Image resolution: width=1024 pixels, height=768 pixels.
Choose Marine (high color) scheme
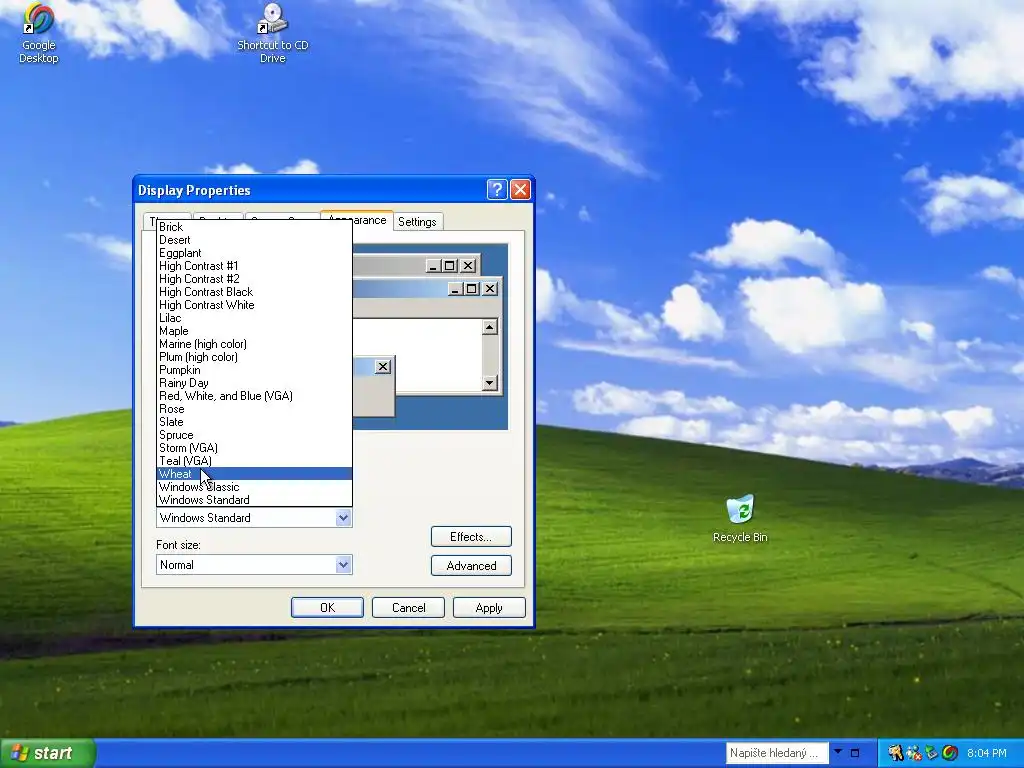[x=255, y=344]
